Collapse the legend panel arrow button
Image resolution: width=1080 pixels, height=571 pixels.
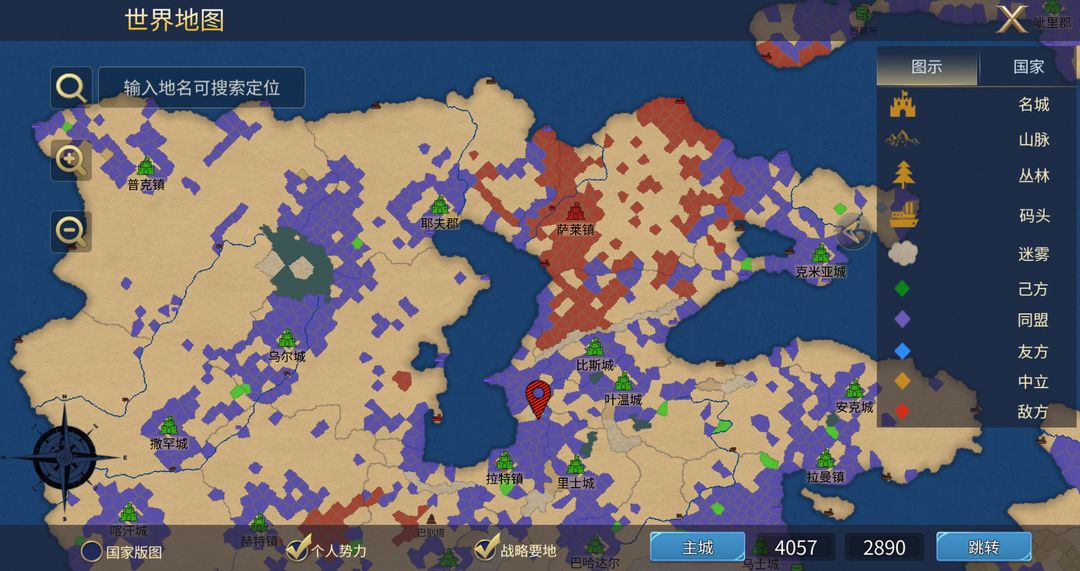pos(853,231)
